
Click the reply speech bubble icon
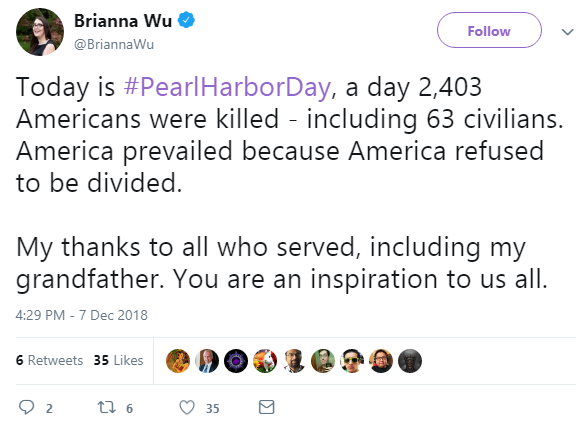pos(27,407)
